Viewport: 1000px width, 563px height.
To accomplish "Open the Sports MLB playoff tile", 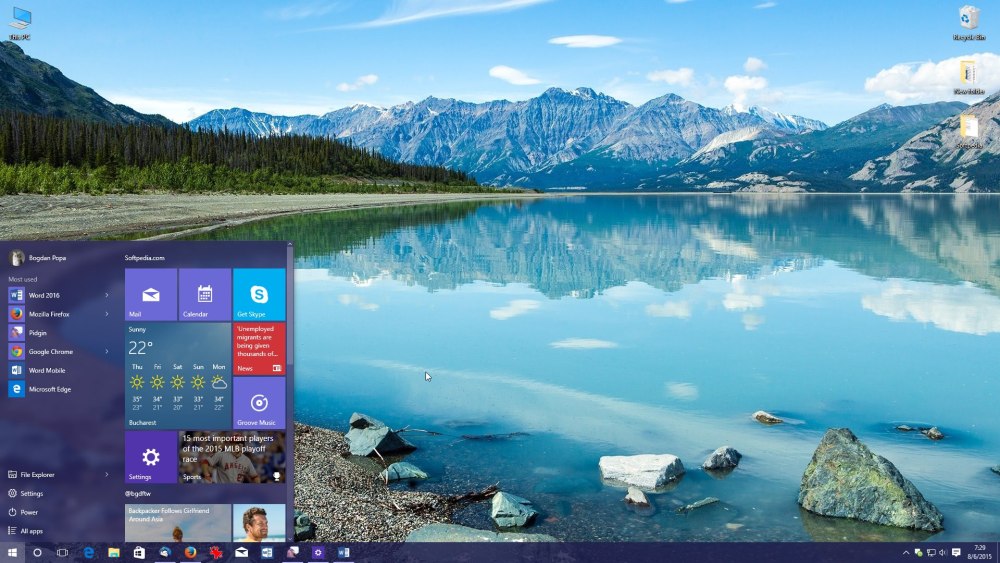I will pos(232,457).
